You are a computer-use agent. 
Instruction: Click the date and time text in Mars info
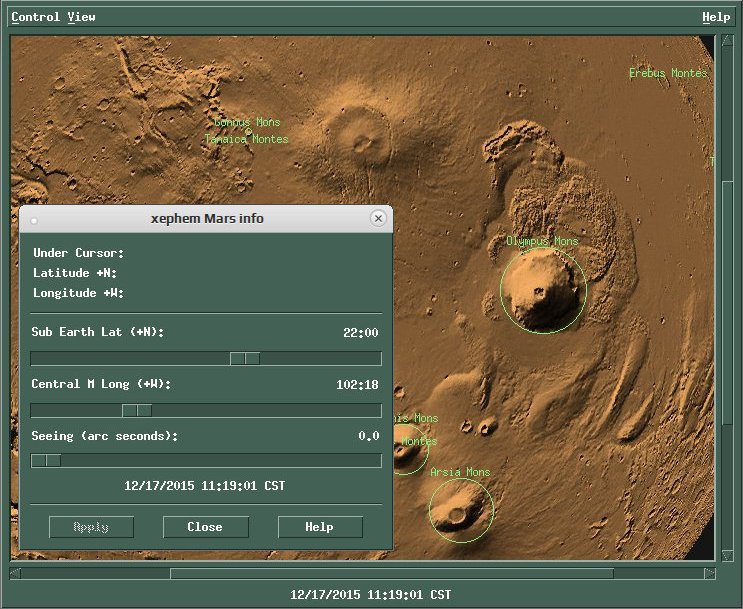(x=205, y=486)
